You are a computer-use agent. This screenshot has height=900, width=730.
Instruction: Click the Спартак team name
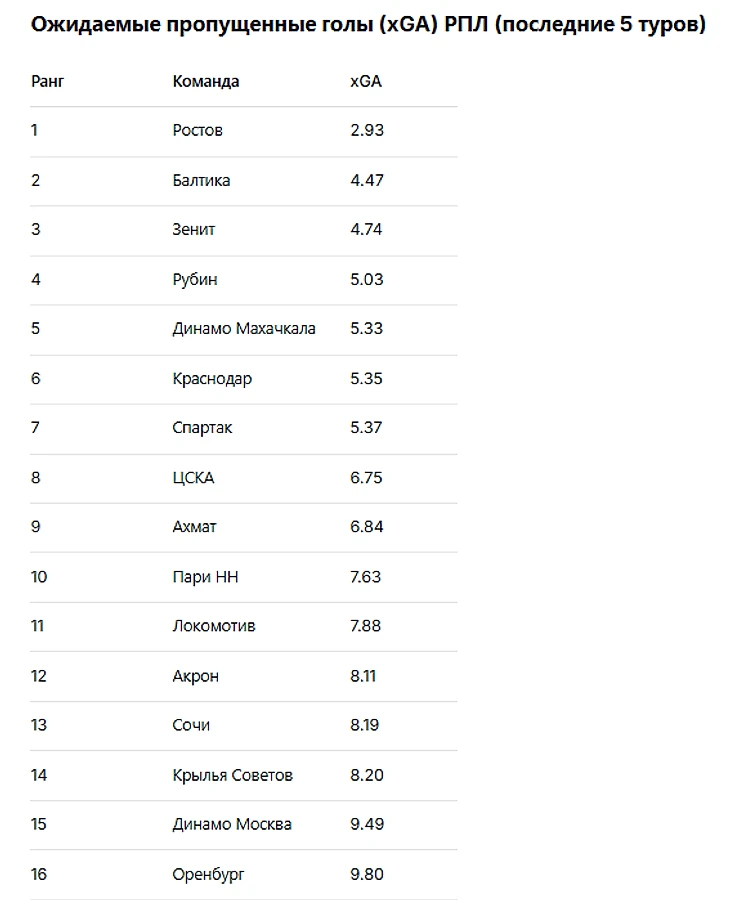click(202, 428)
